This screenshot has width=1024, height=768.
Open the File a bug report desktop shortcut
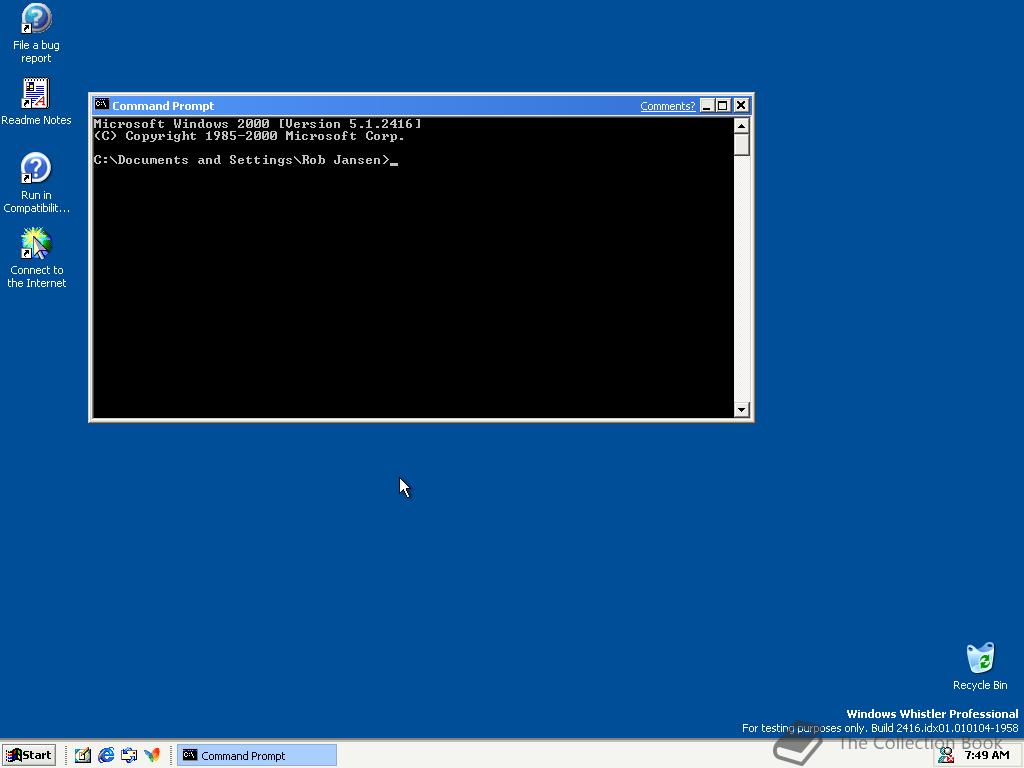(36, 33)
